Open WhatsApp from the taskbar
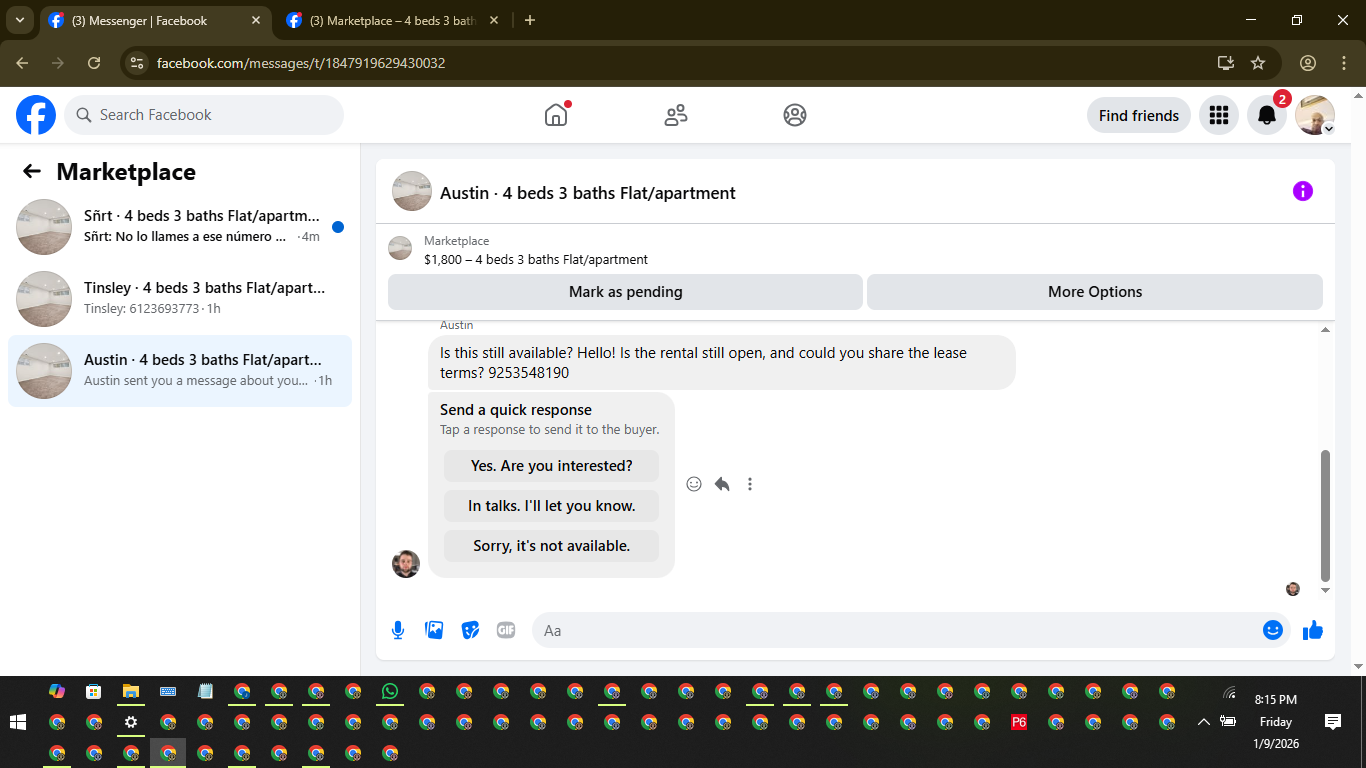Screen dimensions: 1366x768 (x=390, y=691)
